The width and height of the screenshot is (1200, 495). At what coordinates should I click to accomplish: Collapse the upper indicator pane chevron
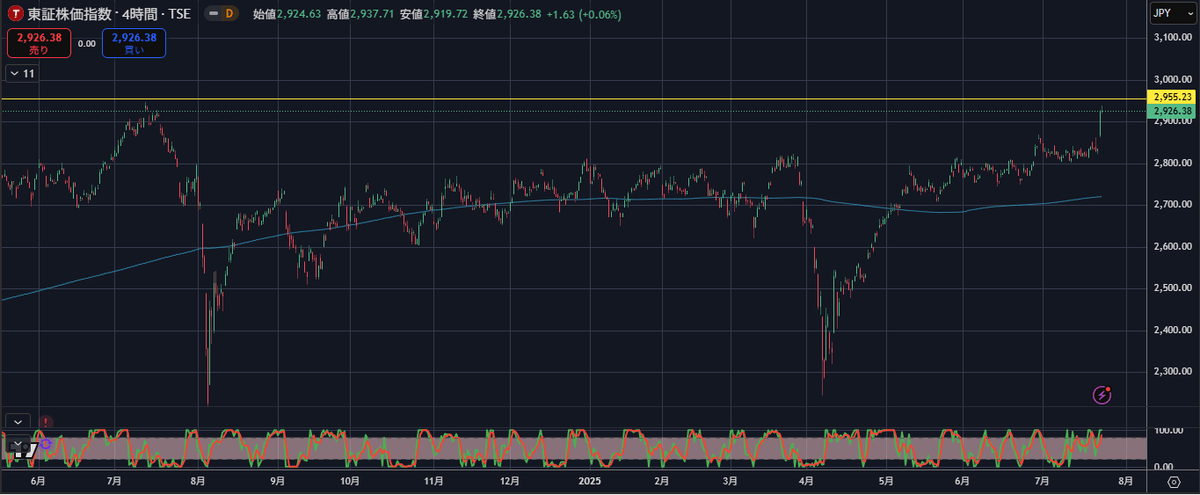click(17, 422)
